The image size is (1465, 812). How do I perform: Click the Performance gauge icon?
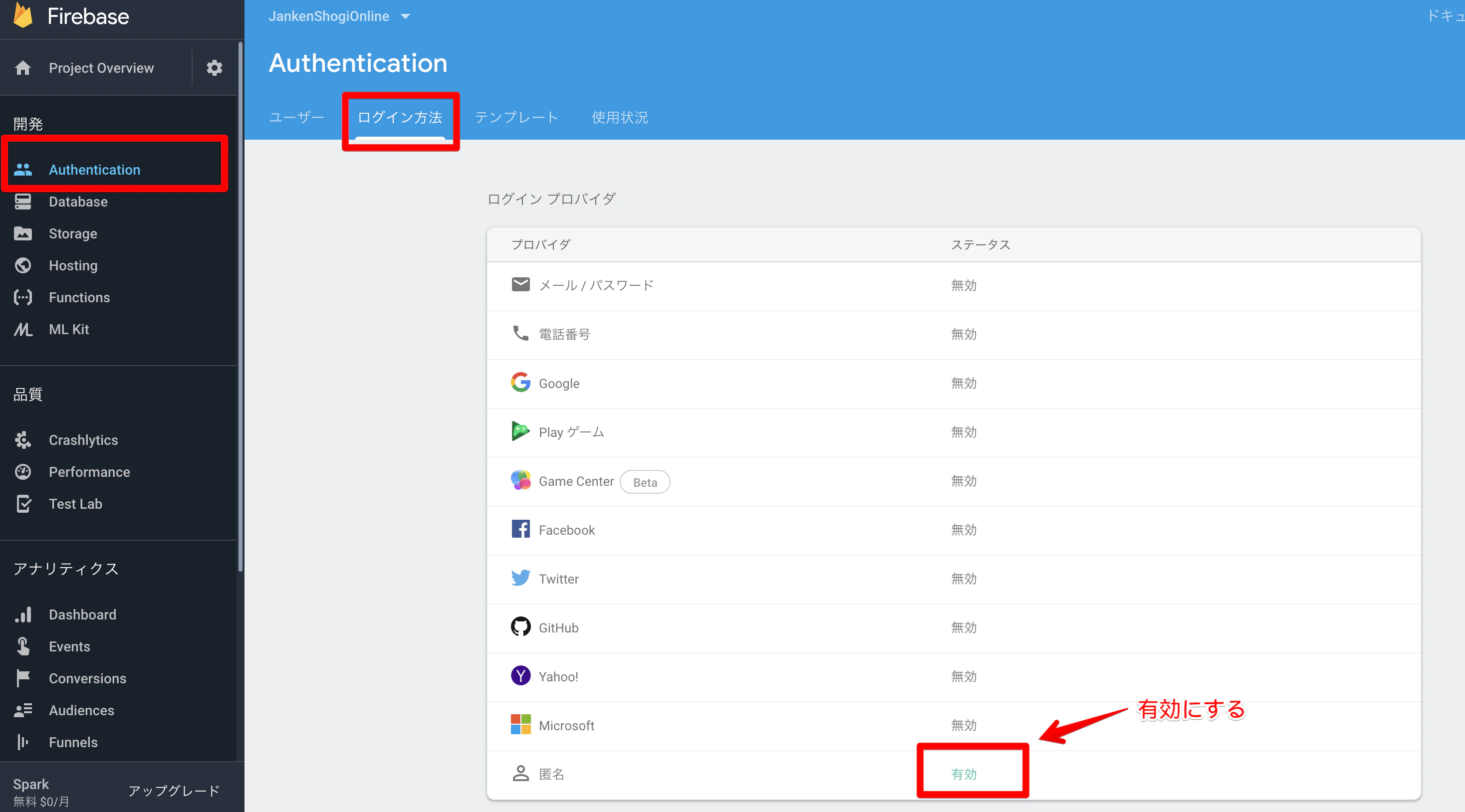pos(23,471)
